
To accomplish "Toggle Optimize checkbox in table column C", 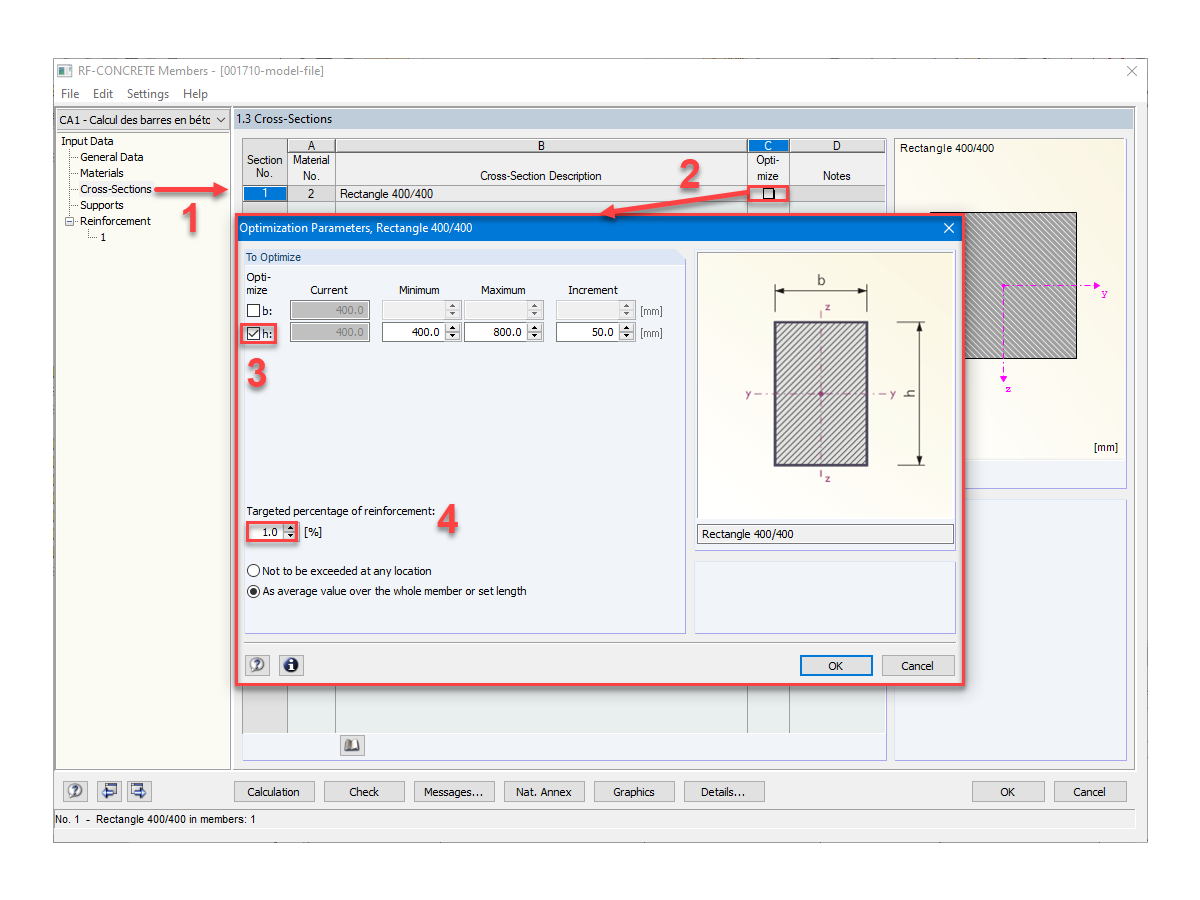I will [768, 194].
